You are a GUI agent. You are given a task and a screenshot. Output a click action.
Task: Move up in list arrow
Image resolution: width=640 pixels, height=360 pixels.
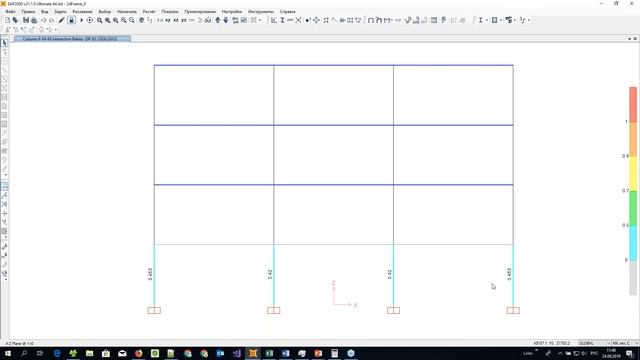(x=218, y=20)
